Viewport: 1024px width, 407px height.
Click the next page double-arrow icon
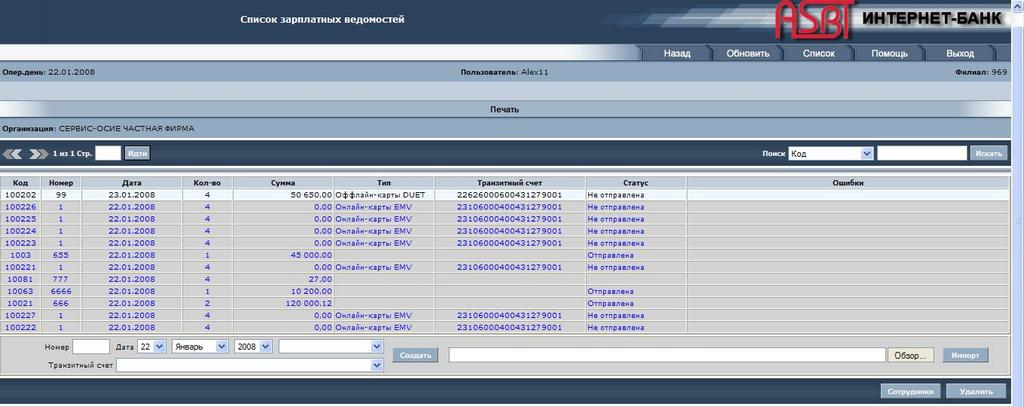[x=38, y=154]
